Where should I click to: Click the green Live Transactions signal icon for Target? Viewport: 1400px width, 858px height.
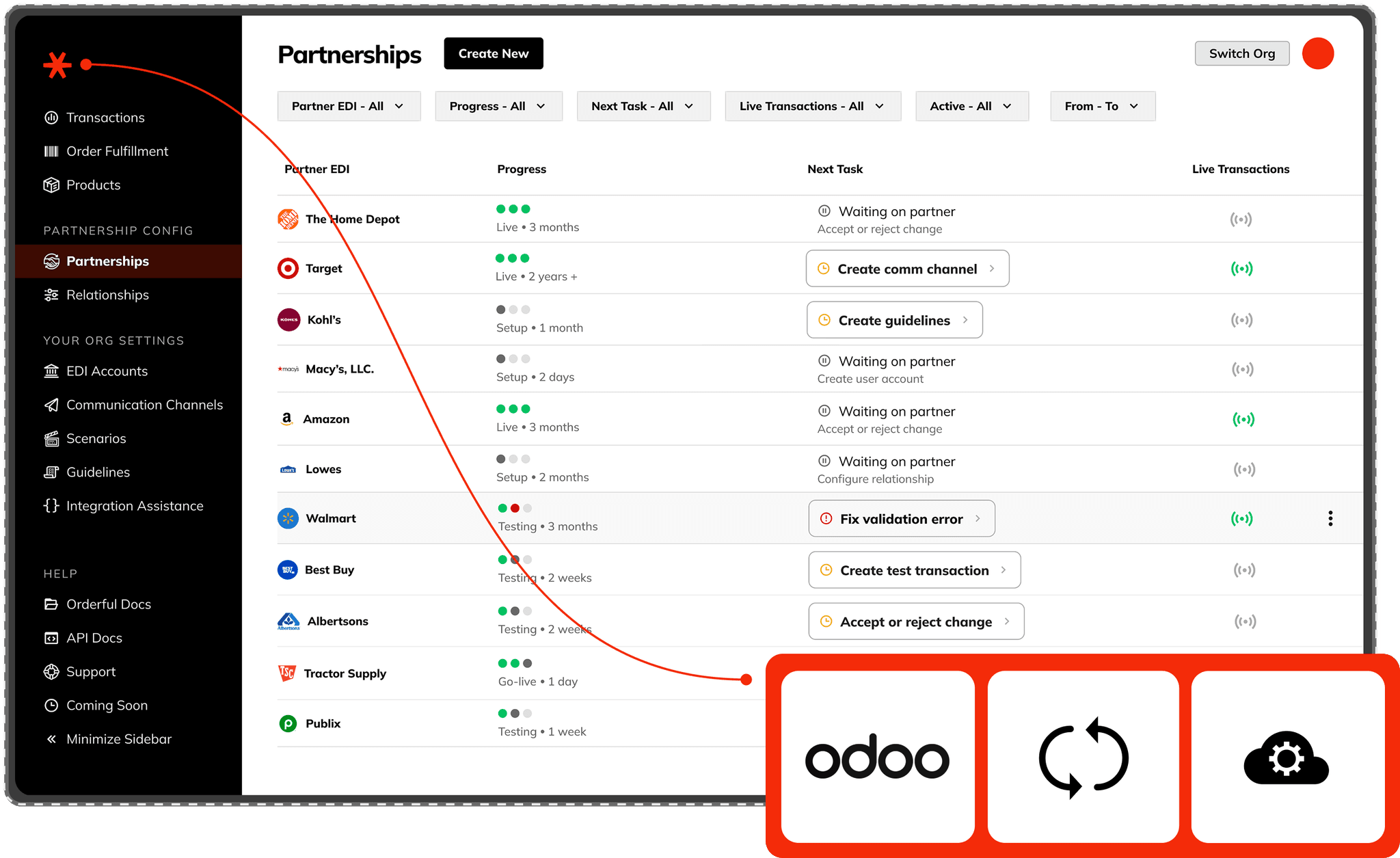pyautogui.click(x=1243, y=268)
